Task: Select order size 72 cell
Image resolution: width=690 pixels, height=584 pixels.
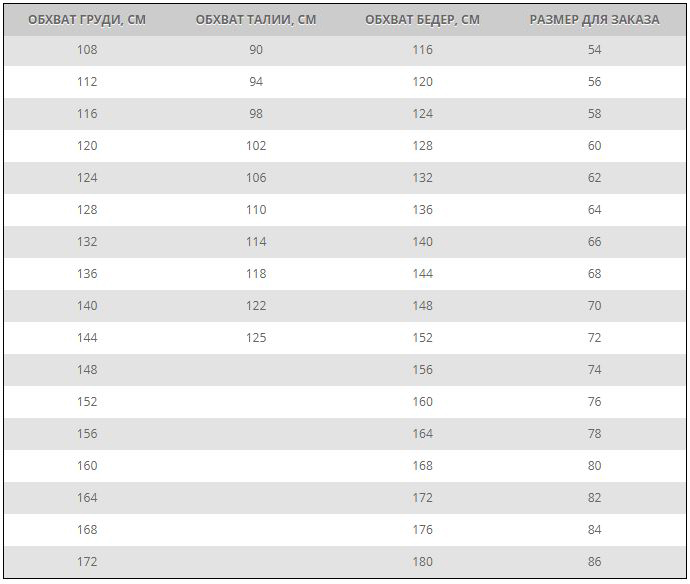Action: [x=595, y=338]
